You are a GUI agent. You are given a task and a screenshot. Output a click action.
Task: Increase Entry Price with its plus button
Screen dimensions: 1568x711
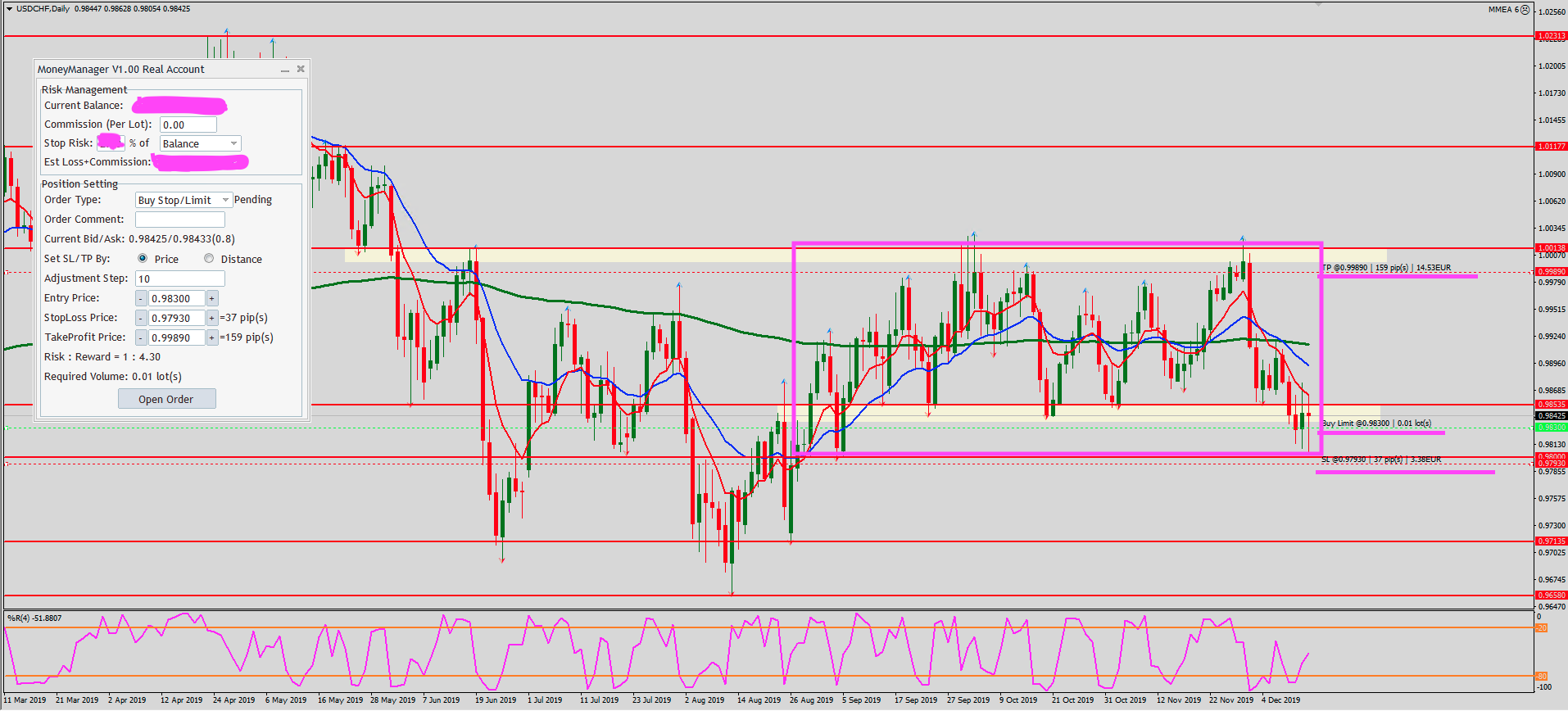[212, 298]
